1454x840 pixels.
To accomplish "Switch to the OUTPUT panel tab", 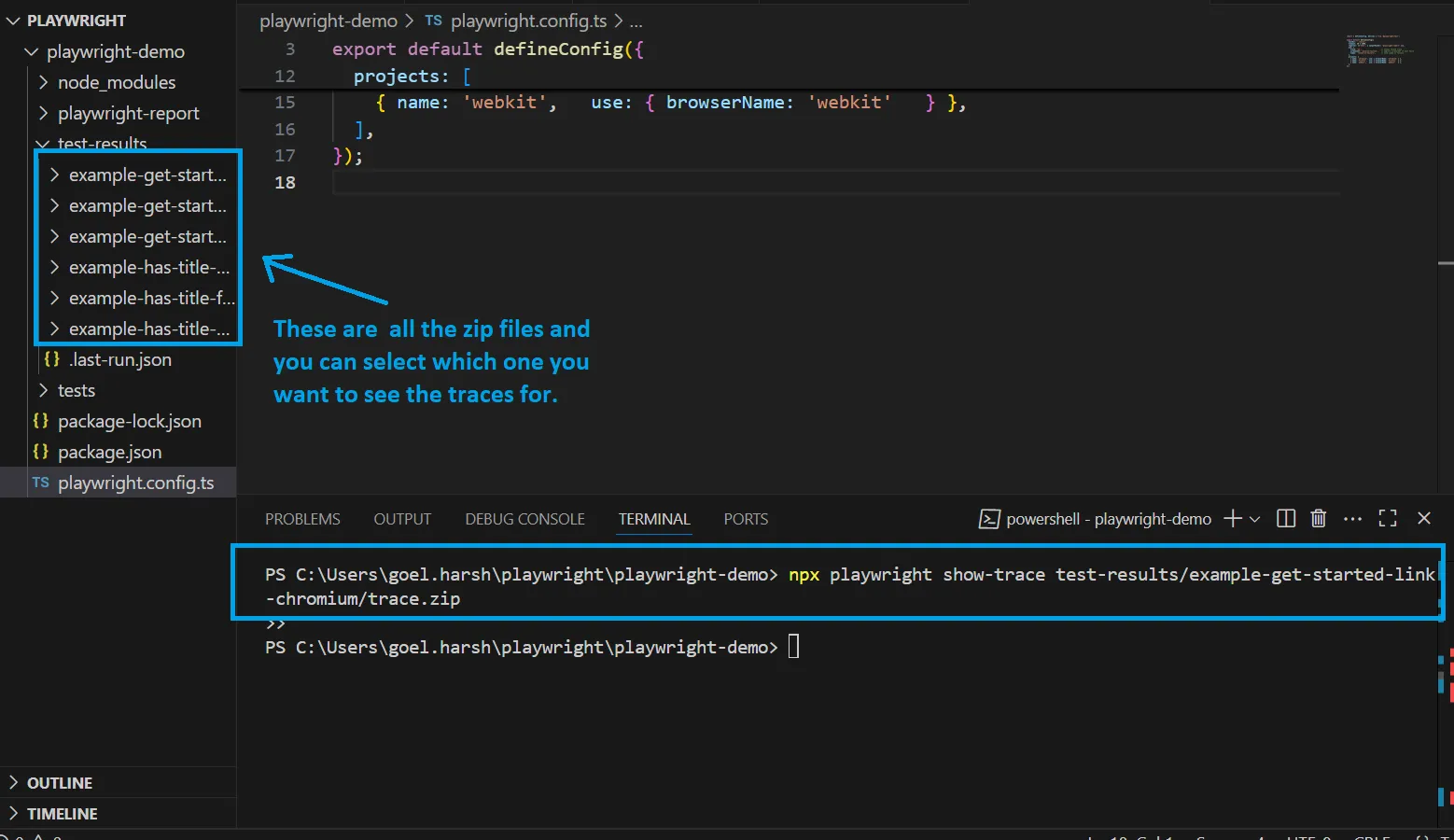I will (x=402, y=519).
